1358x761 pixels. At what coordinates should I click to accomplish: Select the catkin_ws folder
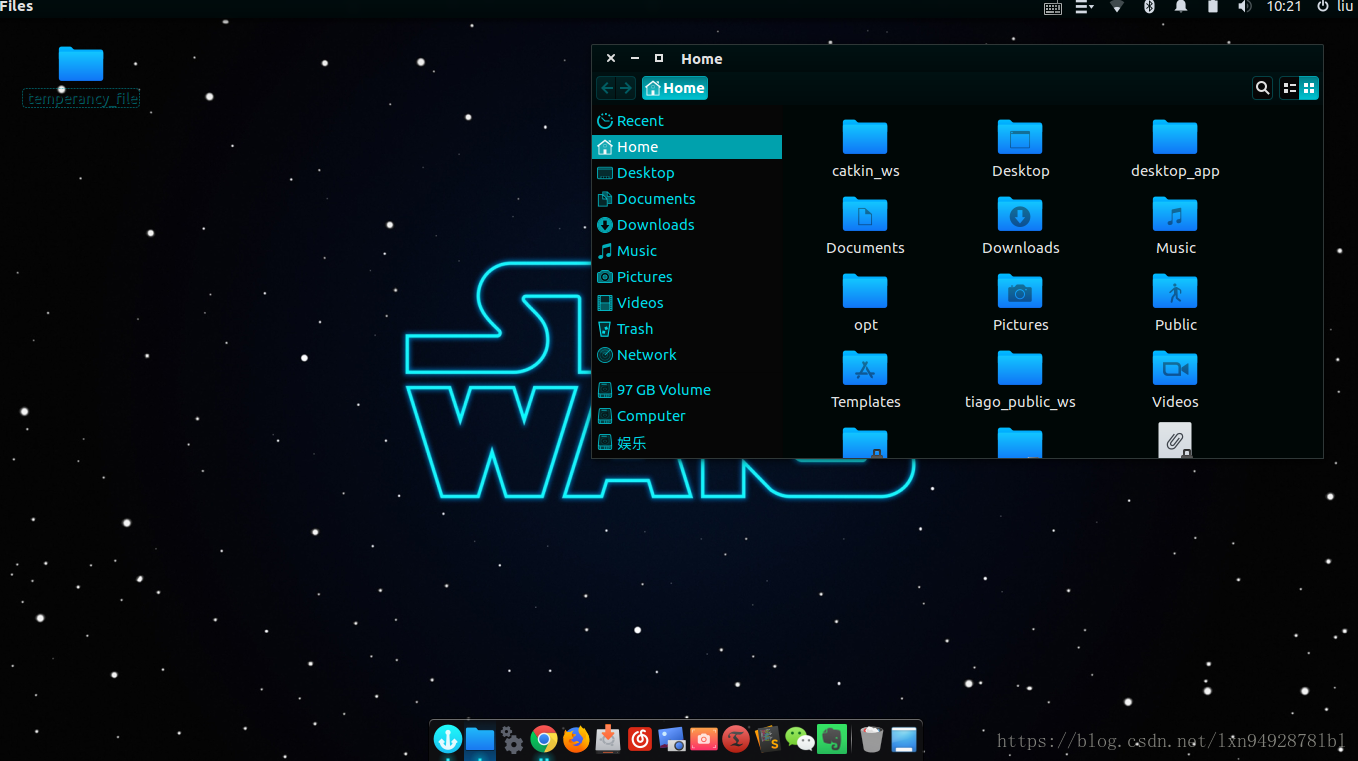[865, 149]
